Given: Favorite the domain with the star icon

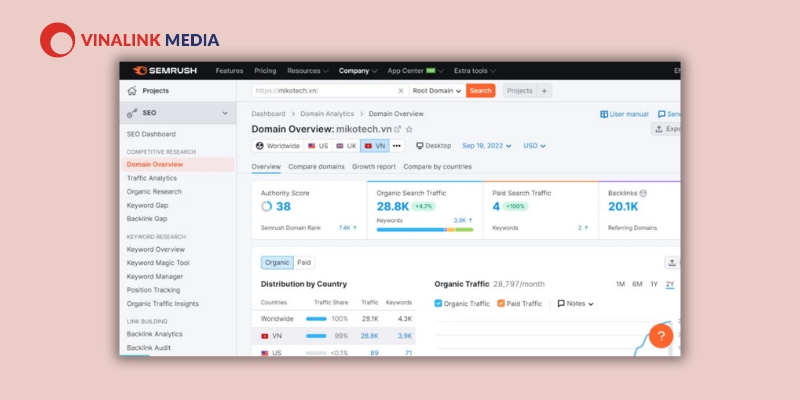Looking at the screenshot, I should coord(409,129).
